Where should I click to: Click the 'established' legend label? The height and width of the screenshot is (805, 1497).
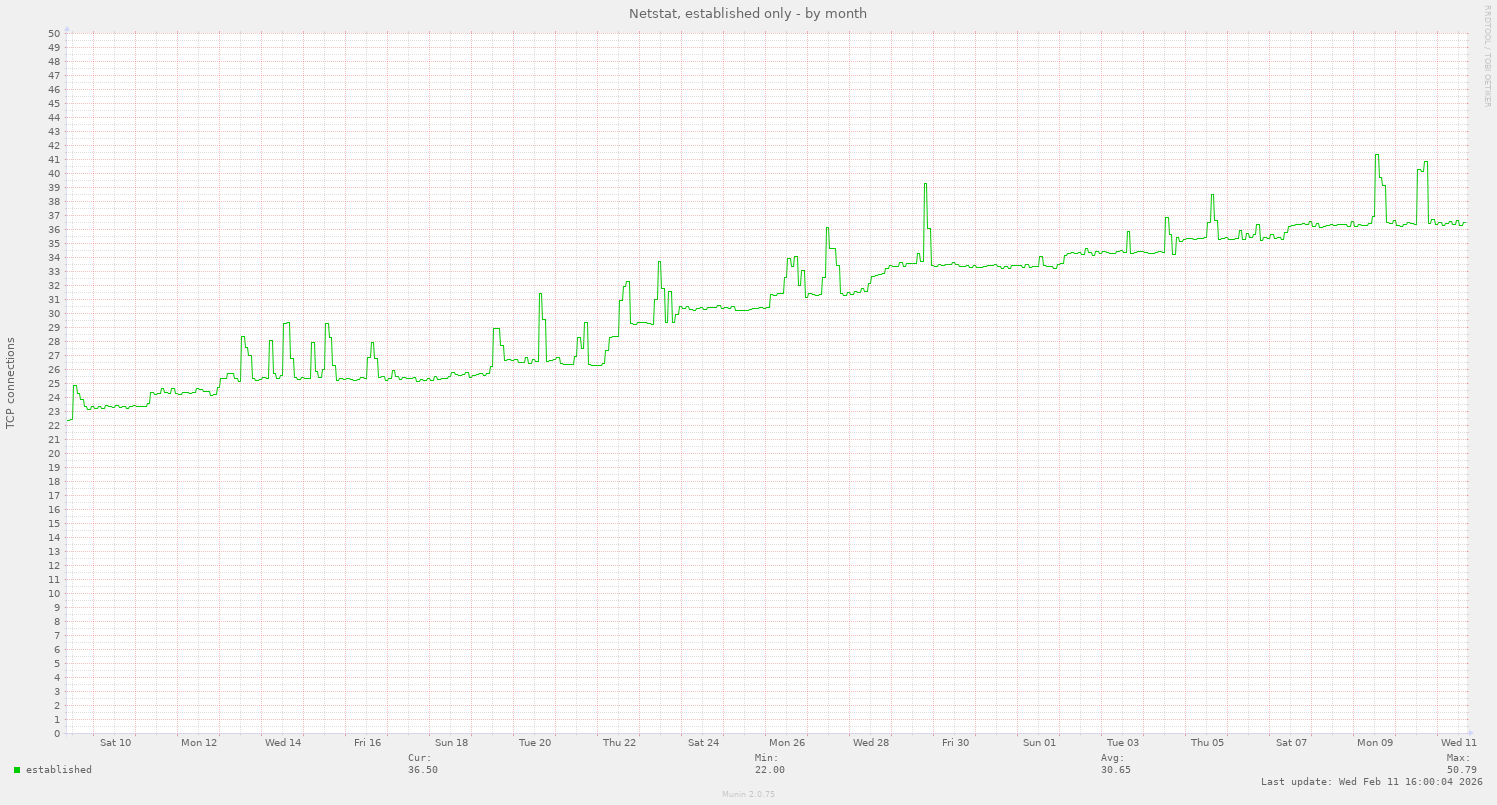pyautogui.click(x=58, y=770)
